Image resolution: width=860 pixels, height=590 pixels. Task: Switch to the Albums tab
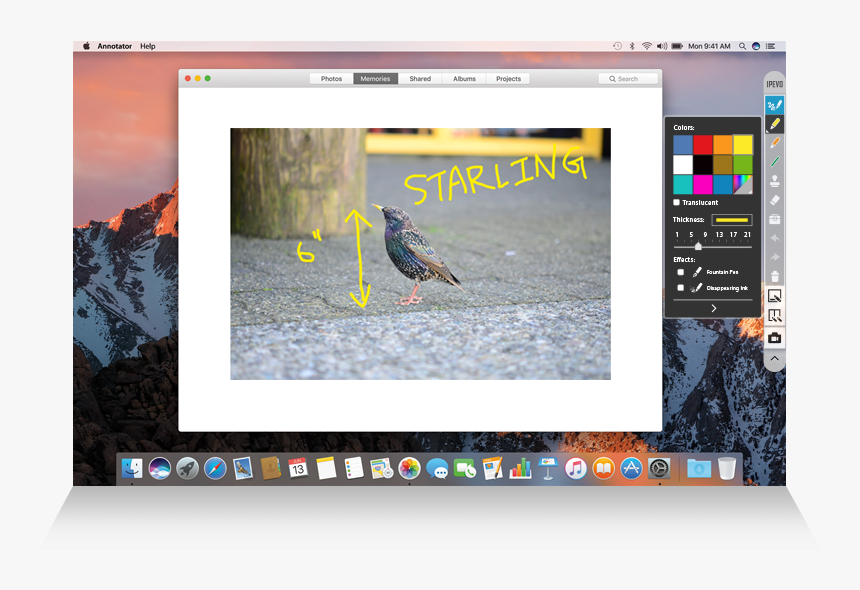(x=465, y=79)
